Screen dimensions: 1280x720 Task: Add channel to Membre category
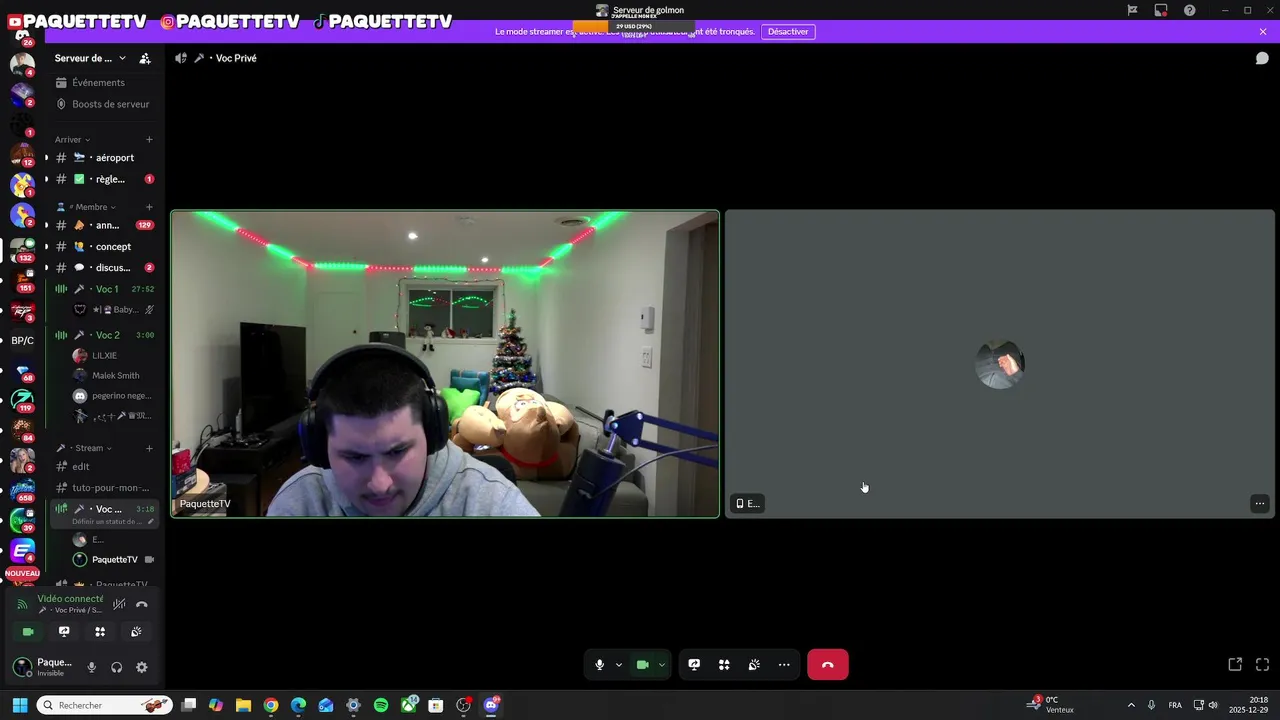(149, 207)
